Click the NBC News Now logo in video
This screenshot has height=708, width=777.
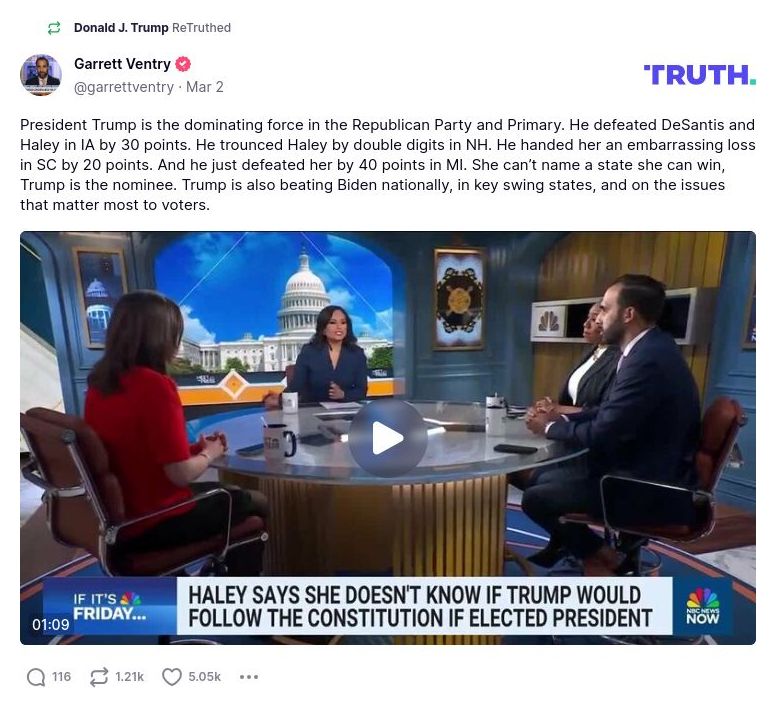[703, 606]
